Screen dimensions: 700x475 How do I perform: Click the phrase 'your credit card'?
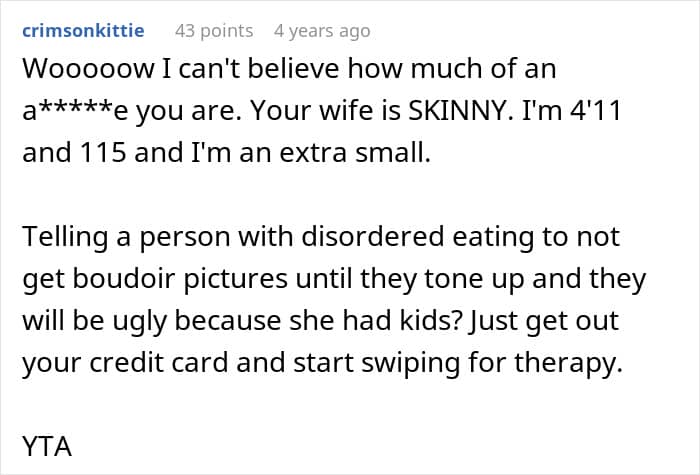pyautogui.click(x=125, y=362)
